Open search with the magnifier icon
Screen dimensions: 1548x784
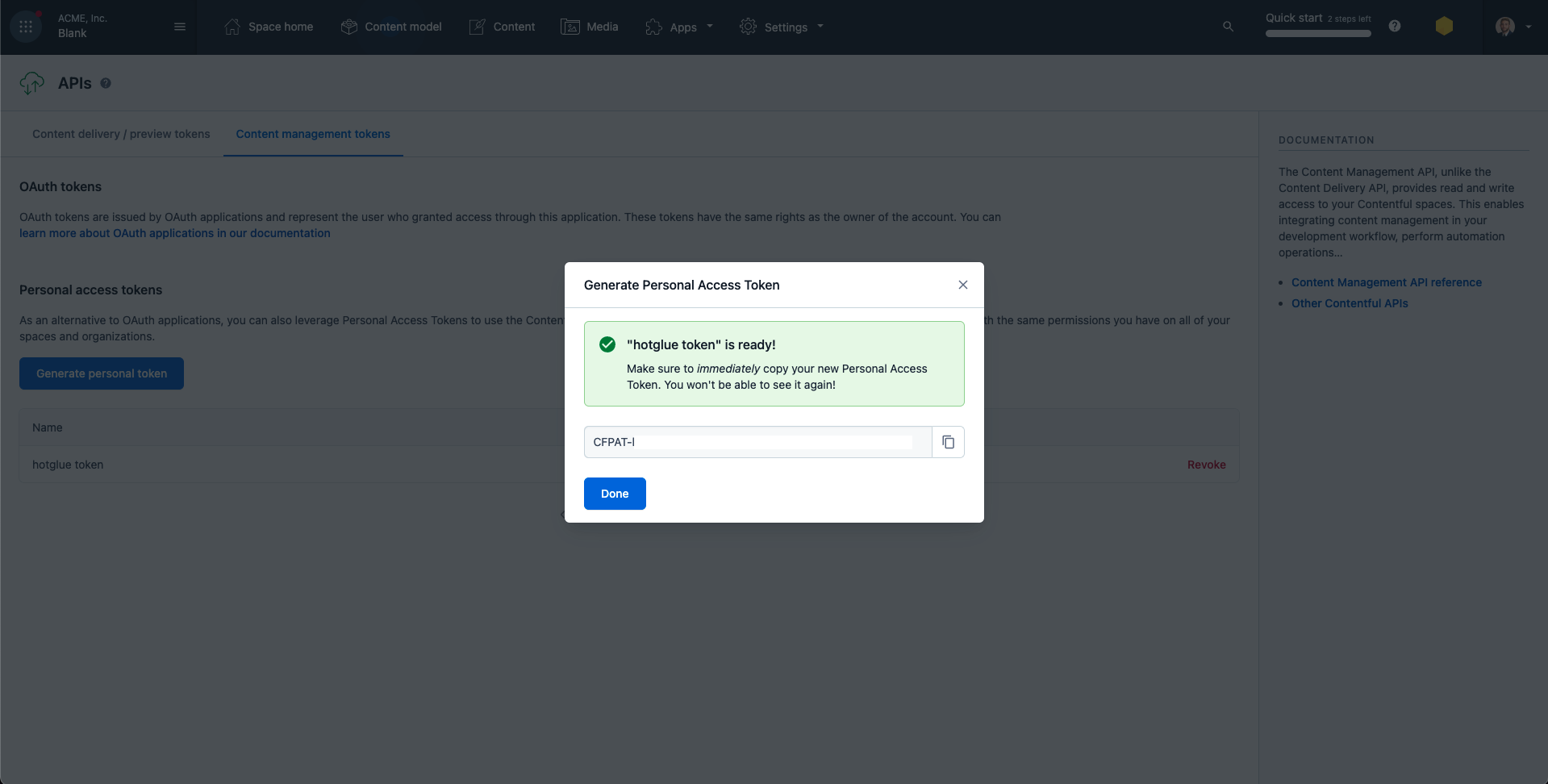pyautogui.click(x=1228, y=27)
